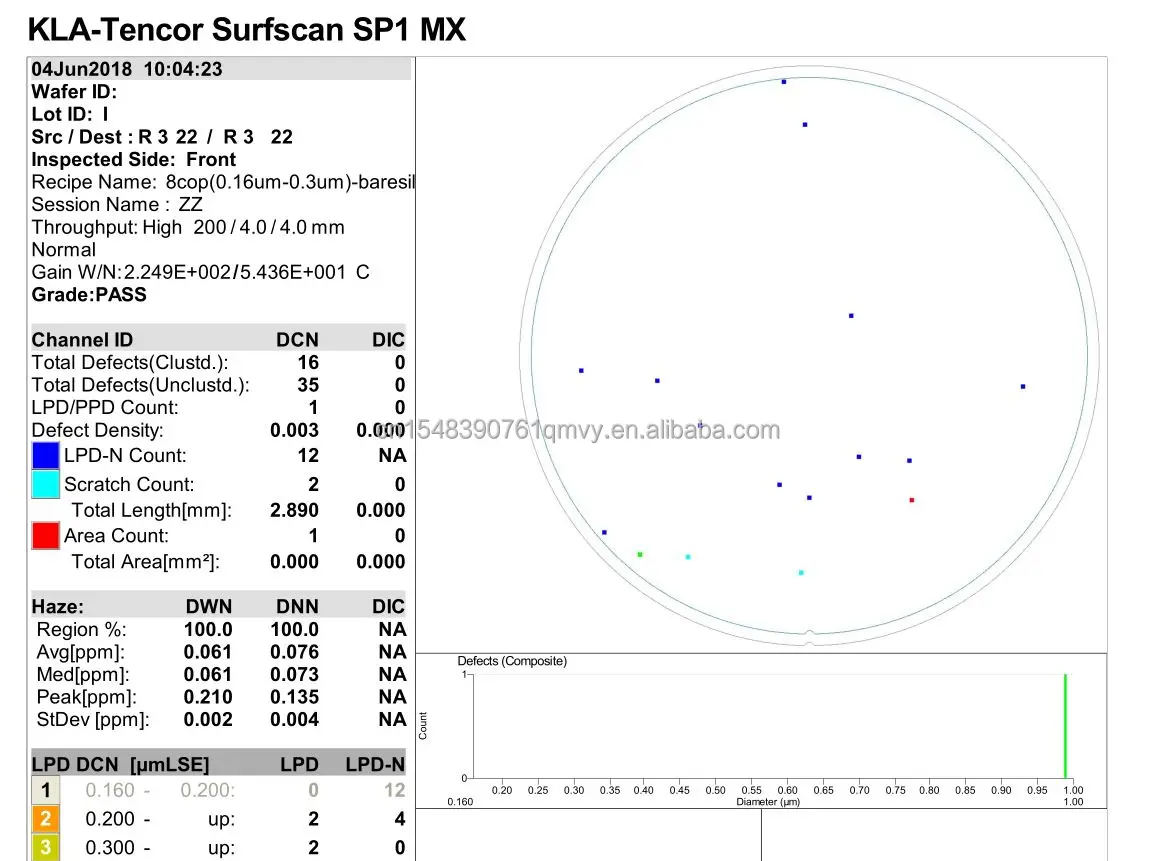Click the Wafer ID label
This screenshot has height=861, width=1154.
(x=74, y=91)
